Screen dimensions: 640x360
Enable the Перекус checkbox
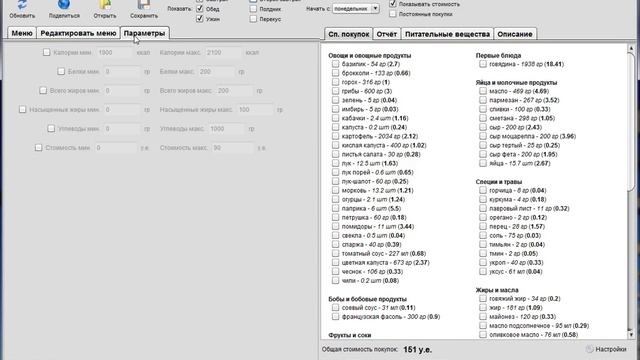pyautogui.click(x=253, y=19)
